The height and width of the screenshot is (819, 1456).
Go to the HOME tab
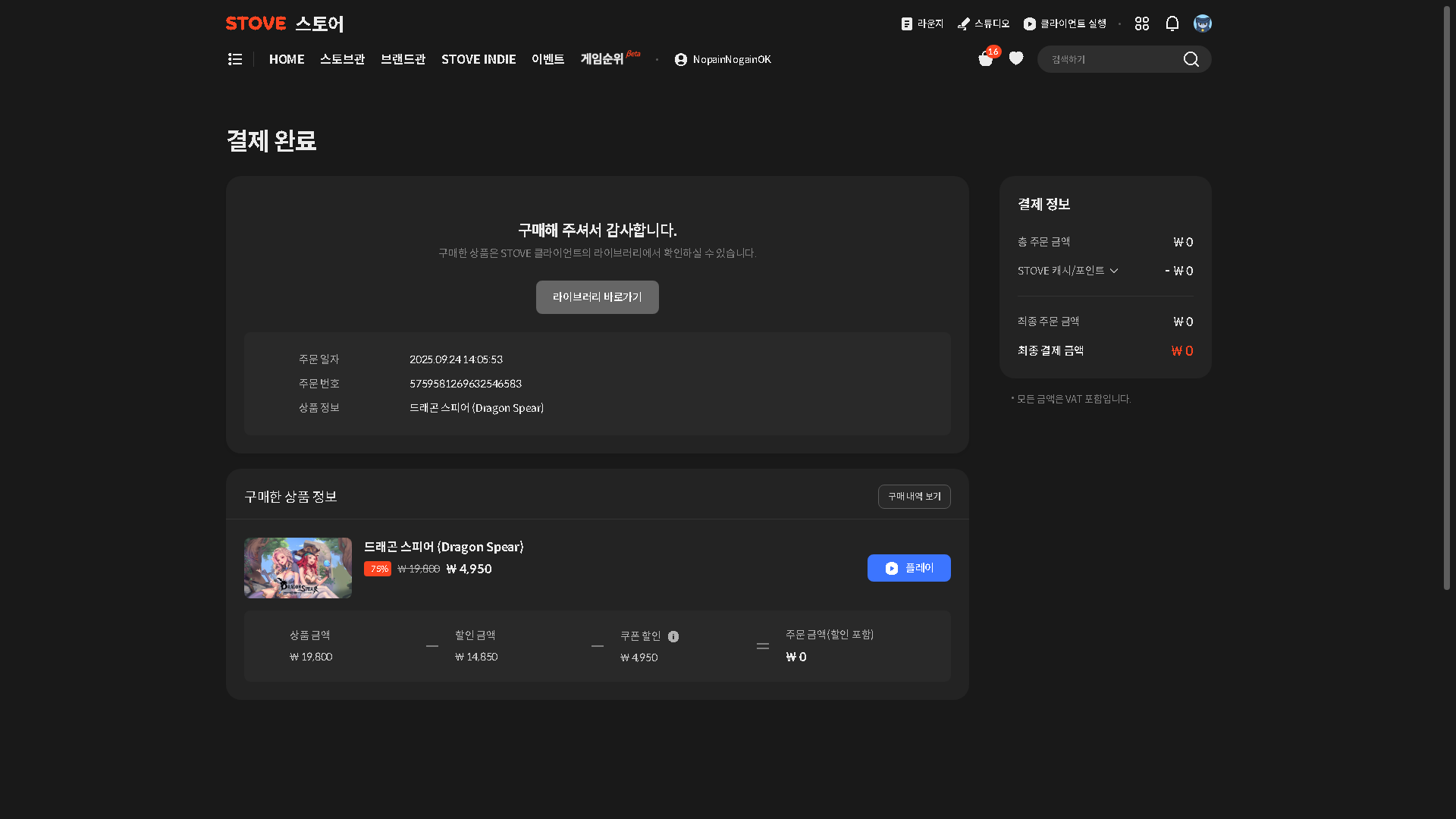coord(287,59)
